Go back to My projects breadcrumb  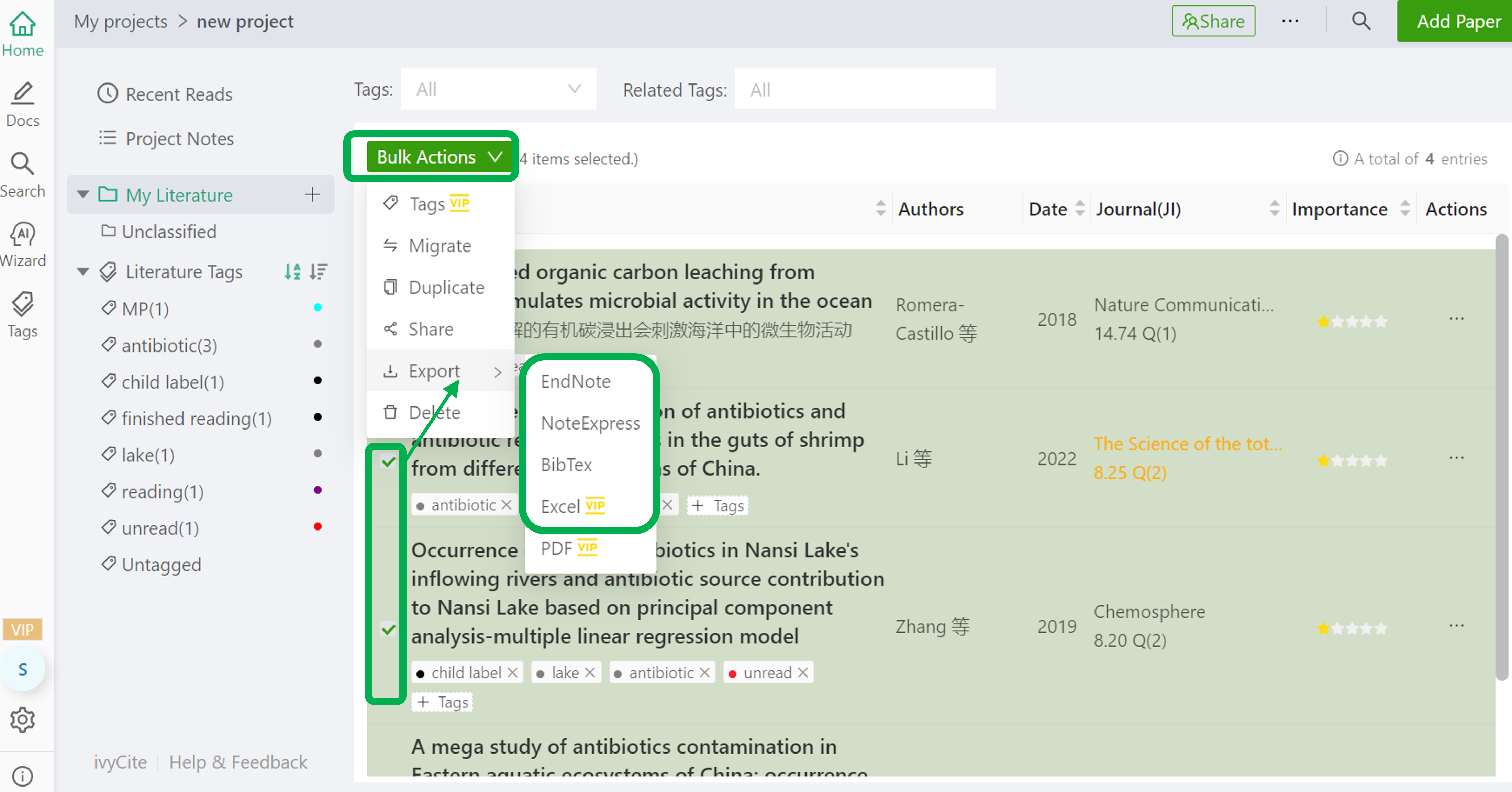coord(120,21)
